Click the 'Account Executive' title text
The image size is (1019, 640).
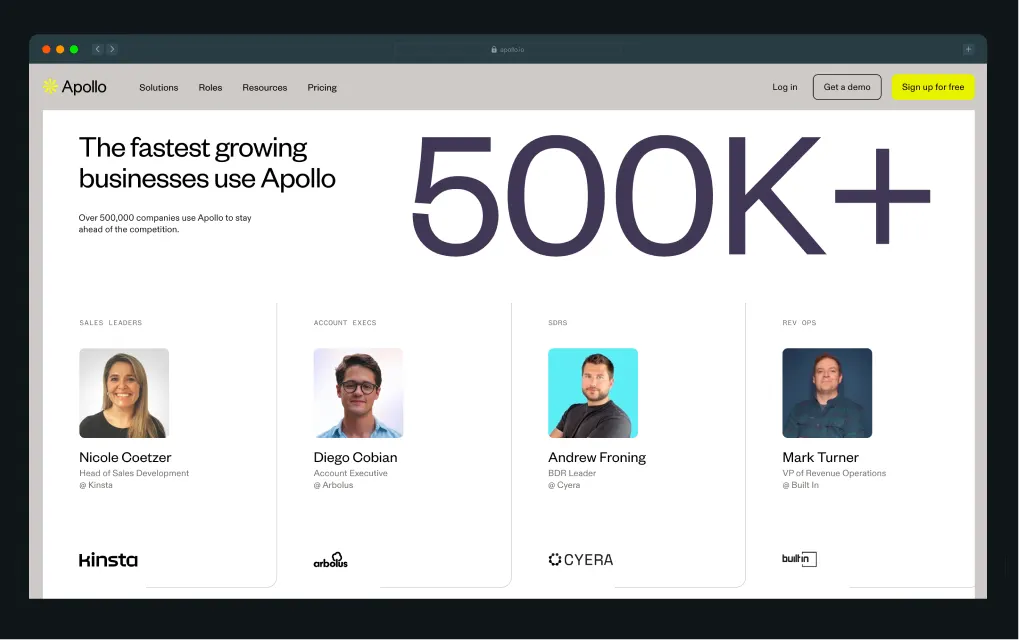coord(350,473)
